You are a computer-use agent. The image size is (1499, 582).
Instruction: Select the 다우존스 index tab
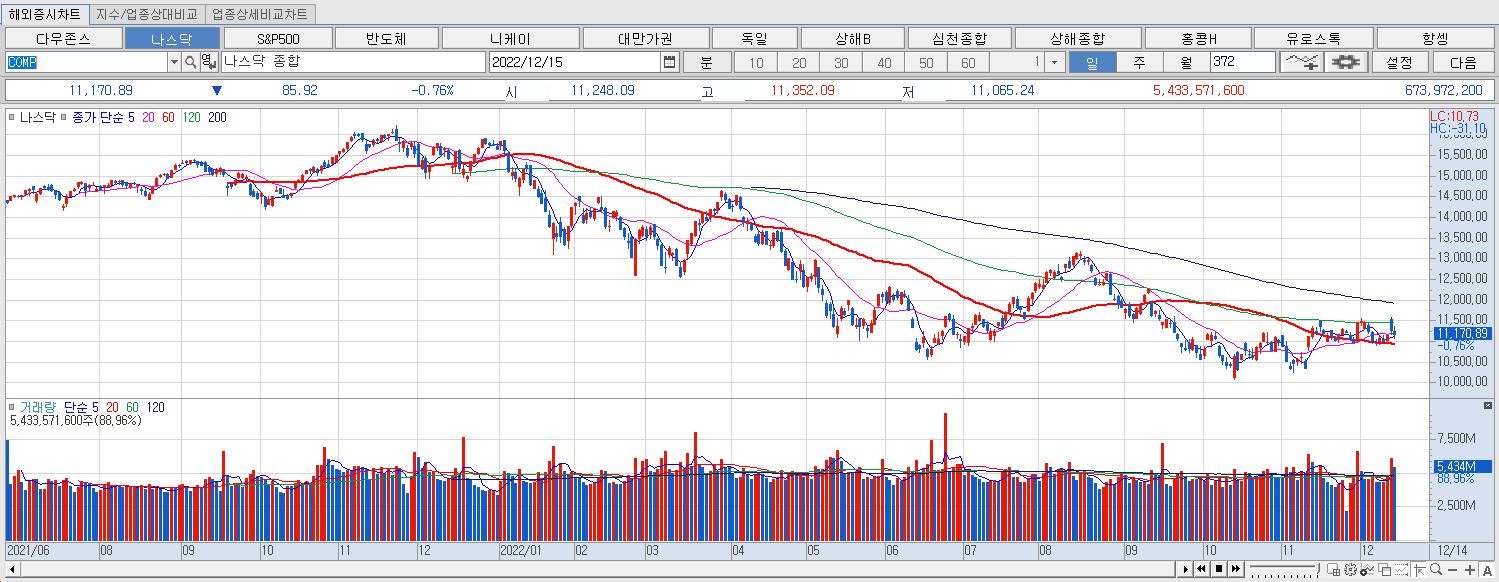(62, 38)
